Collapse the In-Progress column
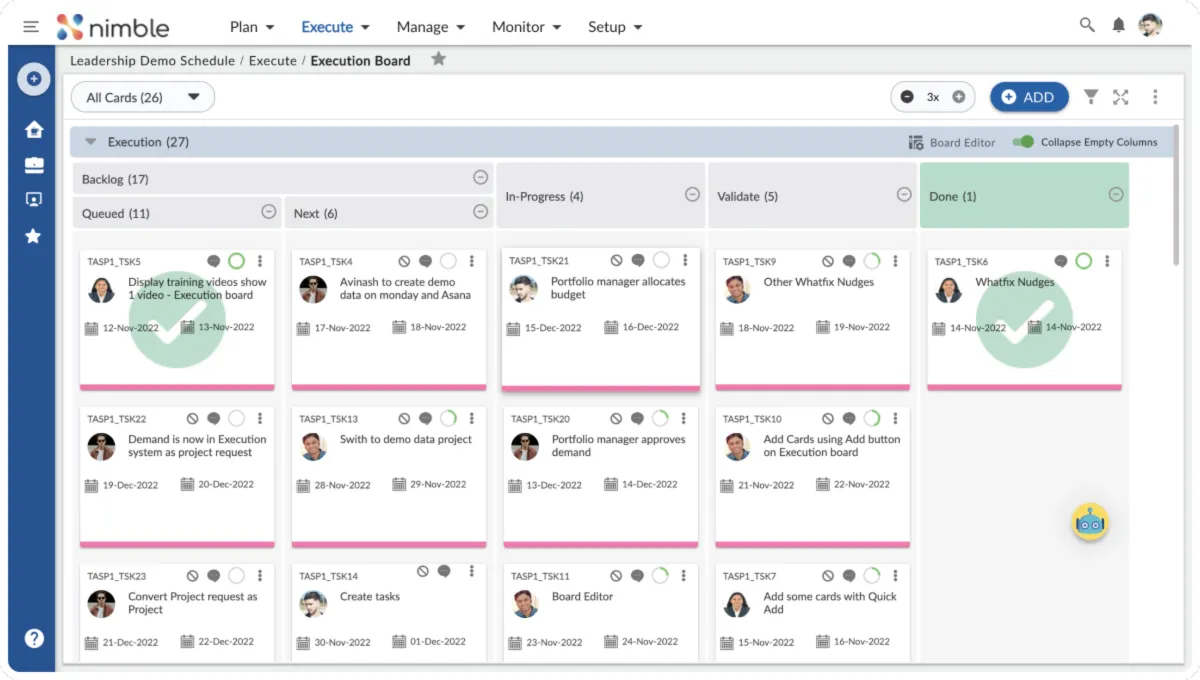Image resolution: width=1200 pixels, height=680 pixels. pos(692,195)
